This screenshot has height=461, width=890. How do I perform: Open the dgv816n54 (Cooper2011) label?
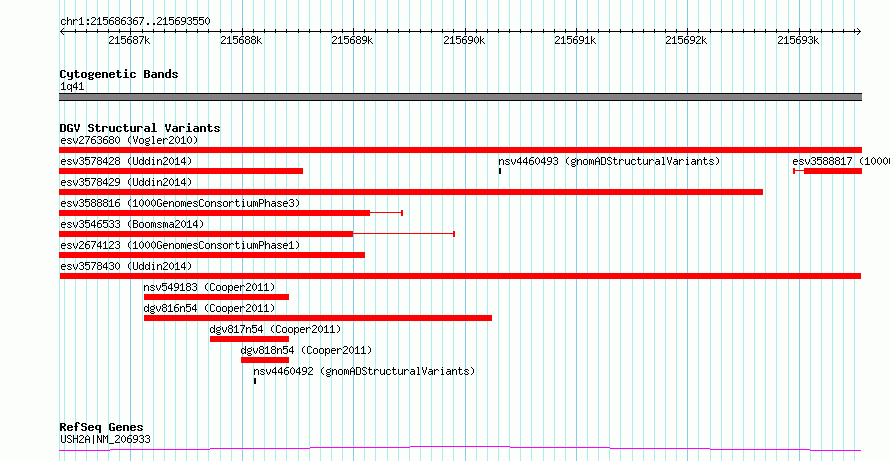(209, 308)
